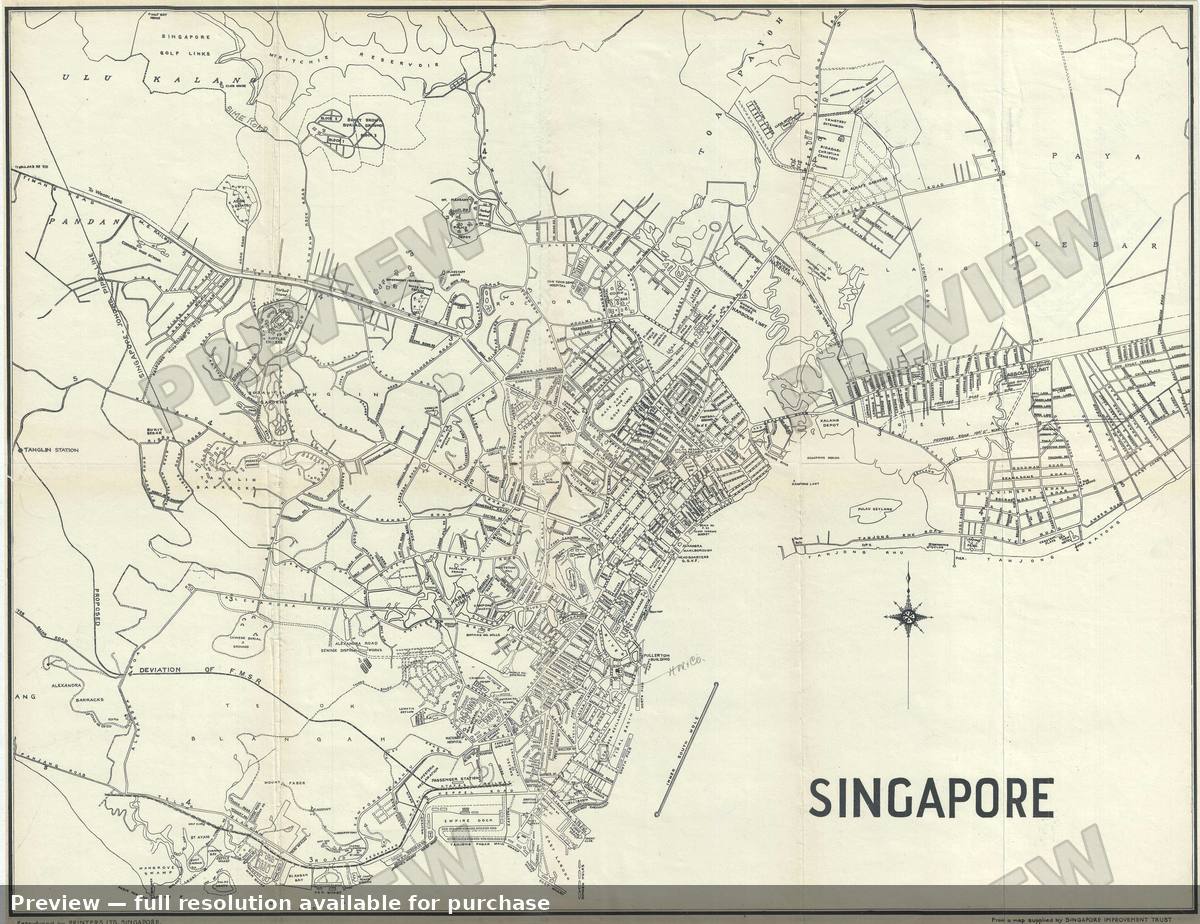Click the LEBAR label
Viewport: 1200px width, 924px height.
pyautogui.click(x=1098, y=245)
